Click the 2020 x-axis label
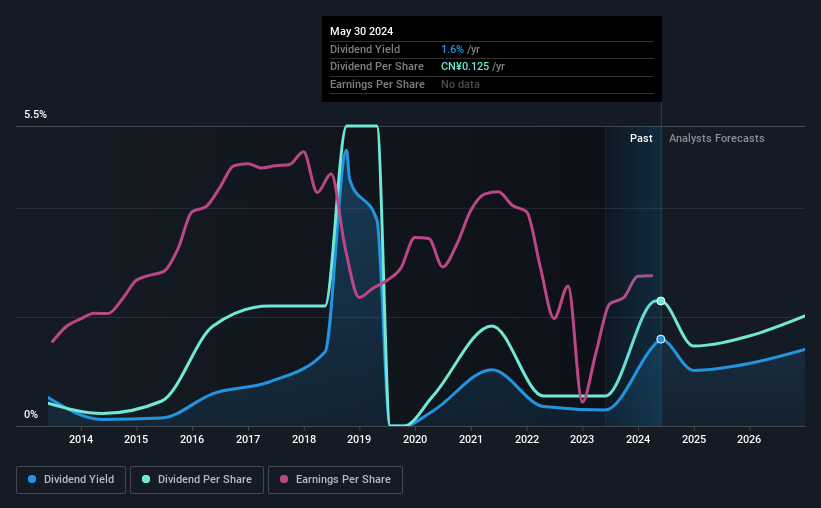 tap(415, 439)
